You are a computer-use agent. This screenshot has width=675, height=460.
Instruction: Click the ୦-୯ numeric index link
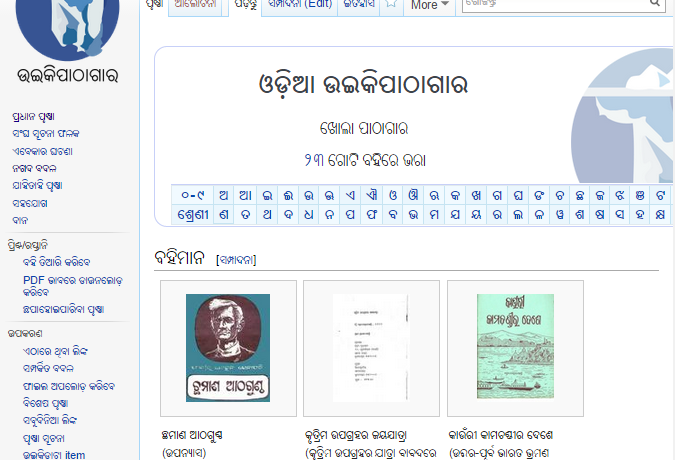click(191, 195)
